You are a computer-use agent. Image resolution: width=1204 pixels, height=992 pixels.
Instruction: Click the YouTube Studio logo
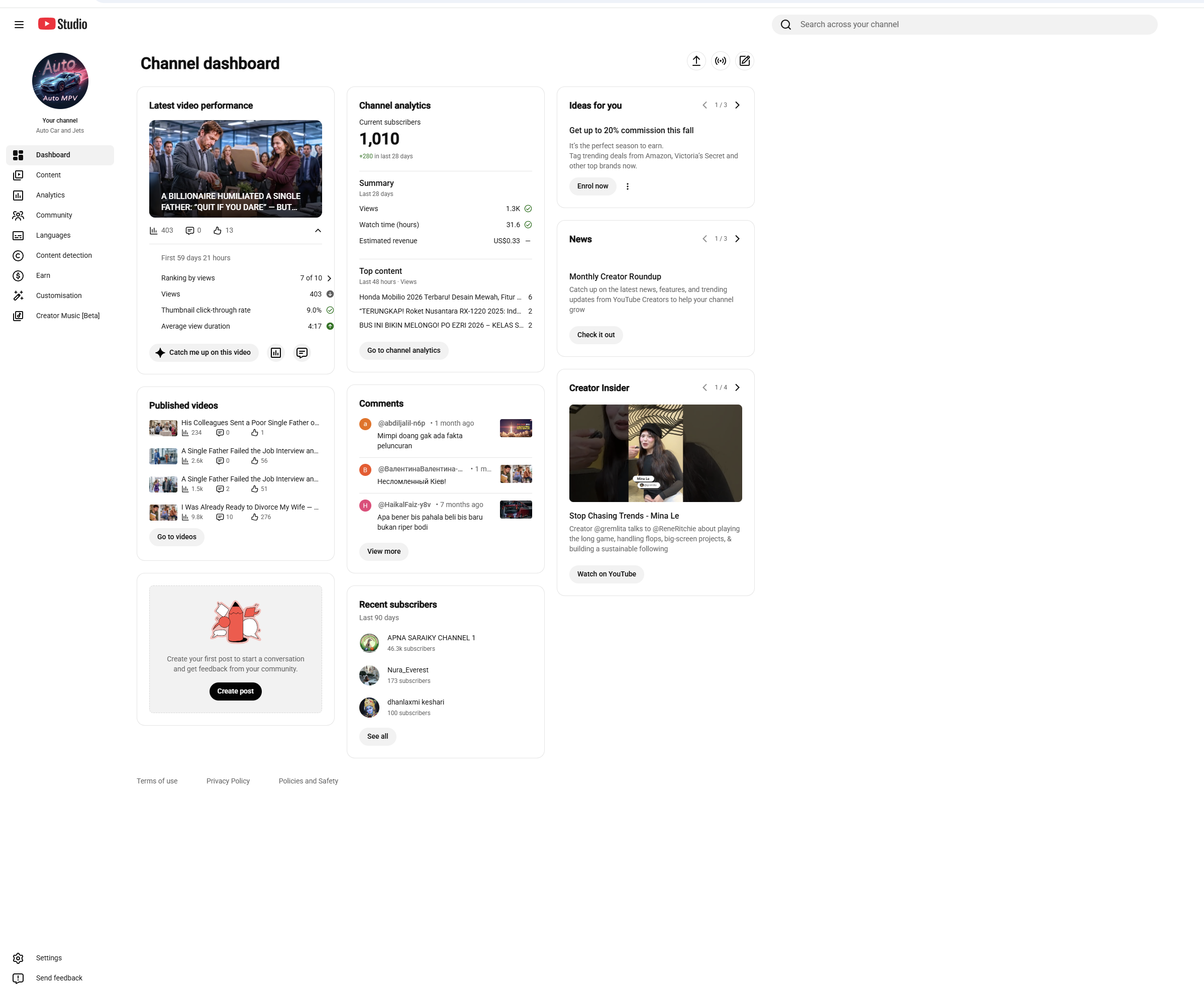point(63,24)
